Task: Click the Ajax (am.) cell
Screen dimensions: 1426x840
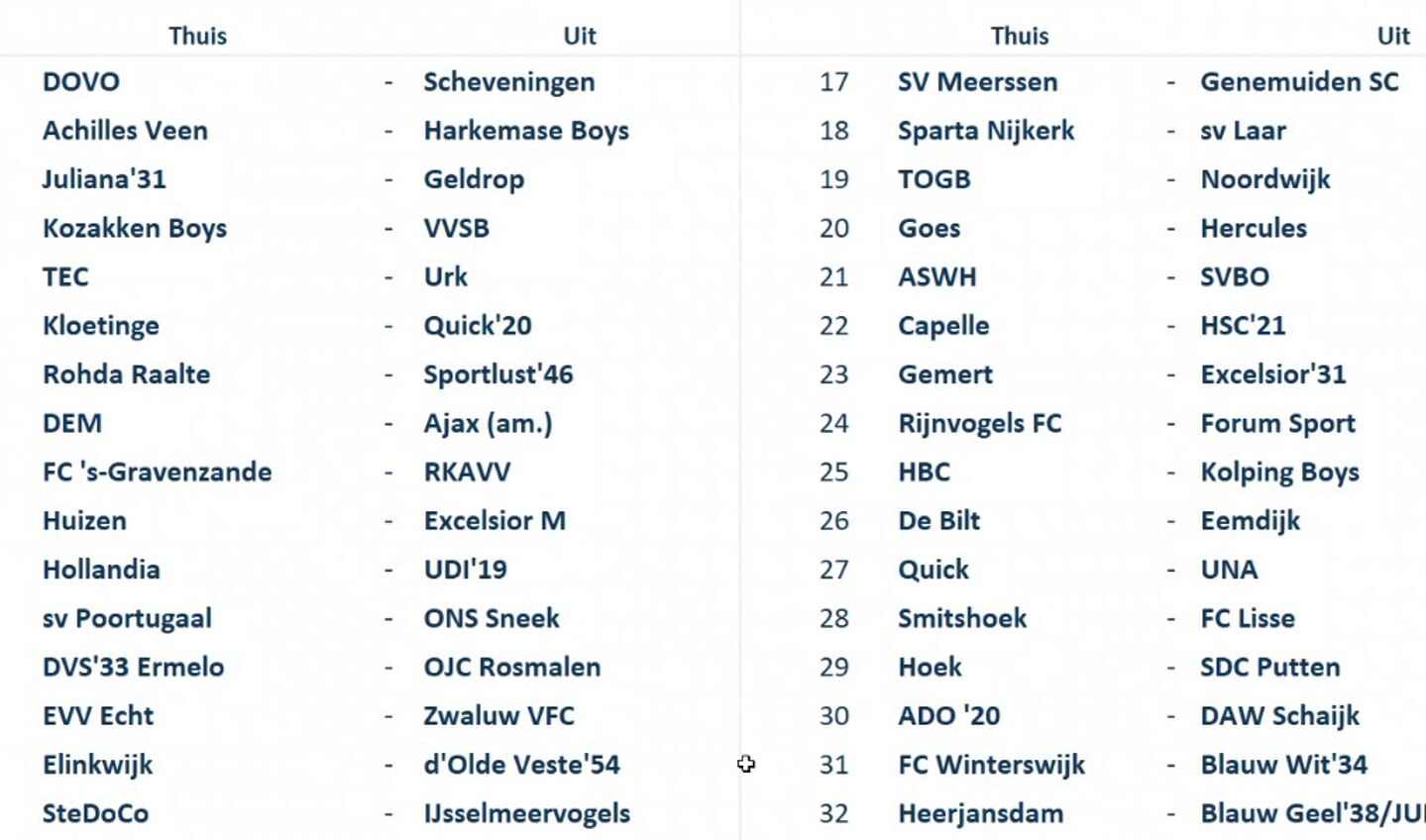Action: click(x=488, y=424)
